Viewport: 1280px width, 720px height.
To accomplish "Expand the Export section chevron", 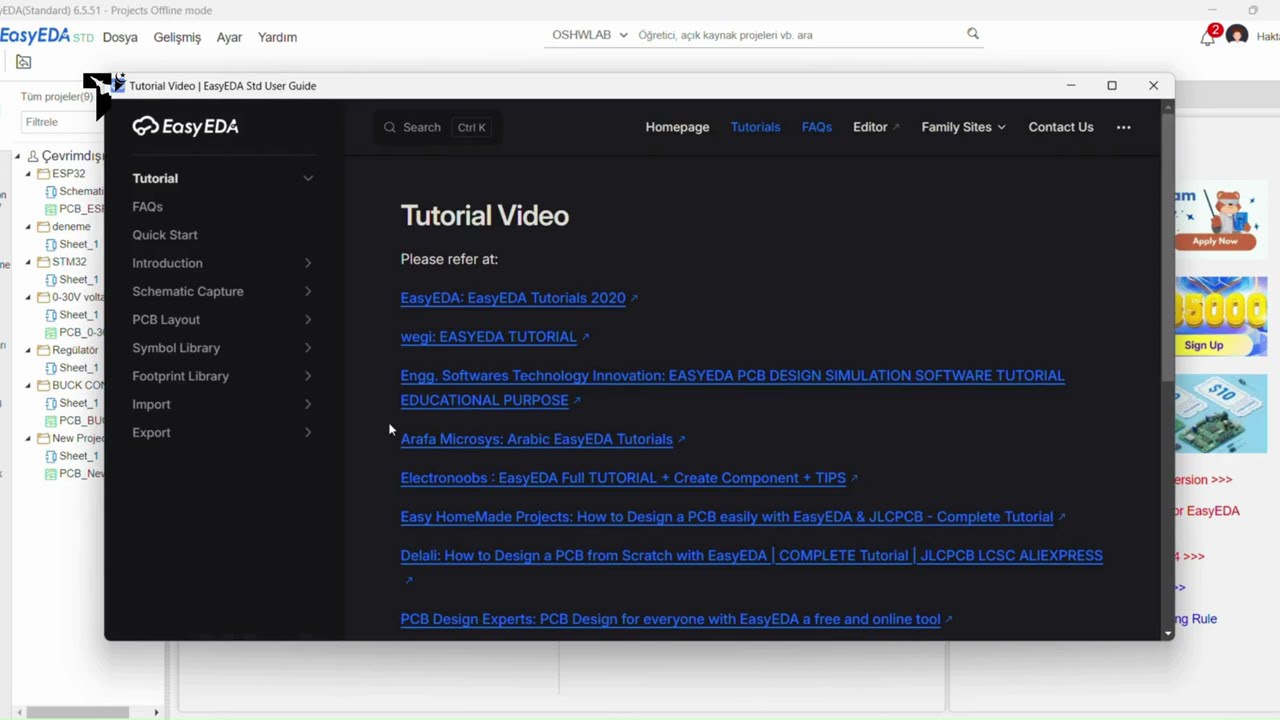I will 308,432.
